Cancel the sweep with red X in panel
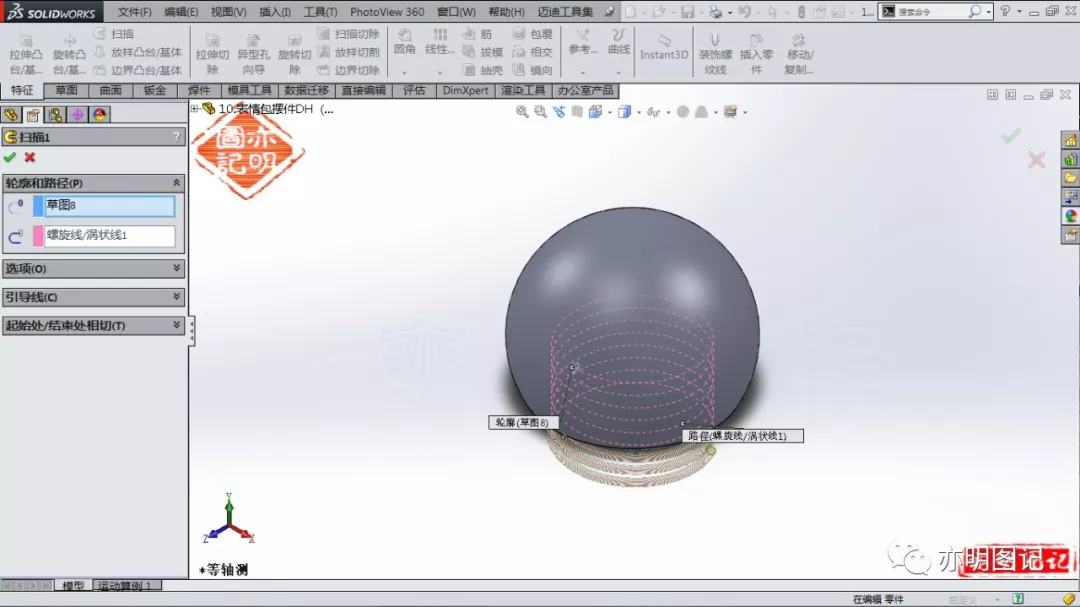Viewport: 1080px width, 607px height. 30,157
